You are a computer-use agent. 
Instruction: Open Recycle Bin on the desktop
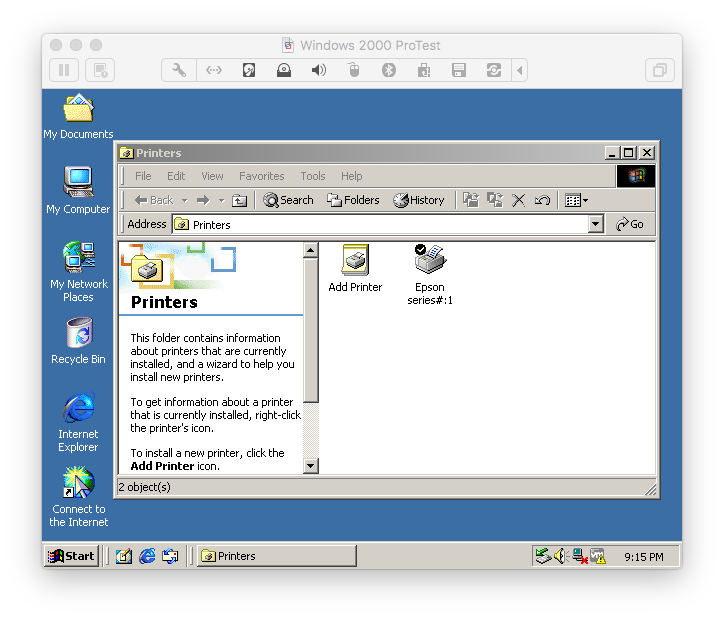click(x=78, y=335)
